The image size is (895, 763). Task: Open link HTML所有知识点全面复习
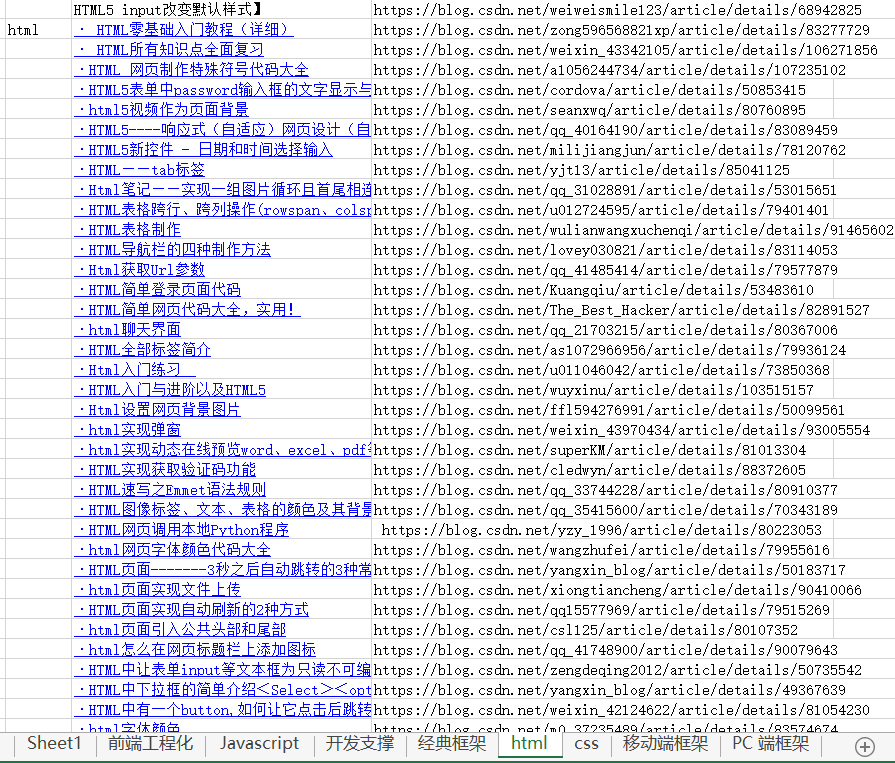(x=169, y=50)
